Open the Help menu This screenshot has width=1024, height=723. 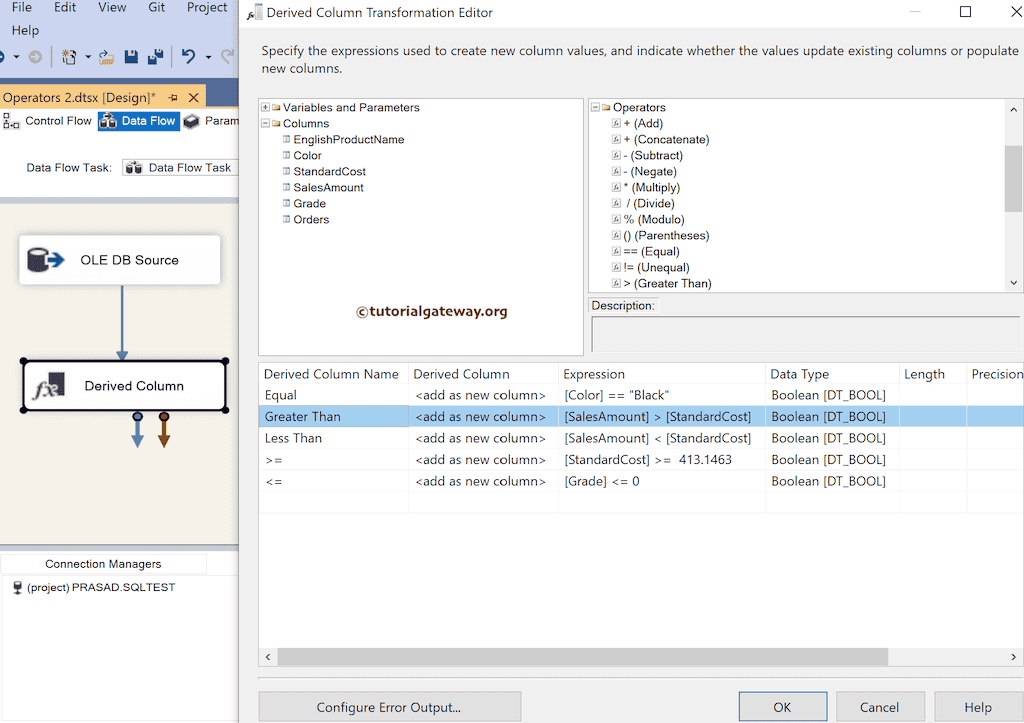[25, 30]
